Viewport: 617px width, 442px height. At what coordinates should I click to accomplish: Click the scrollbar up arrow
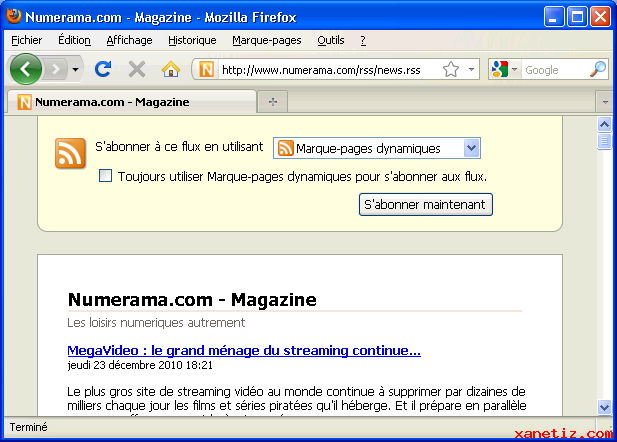(x=604, y=124)
